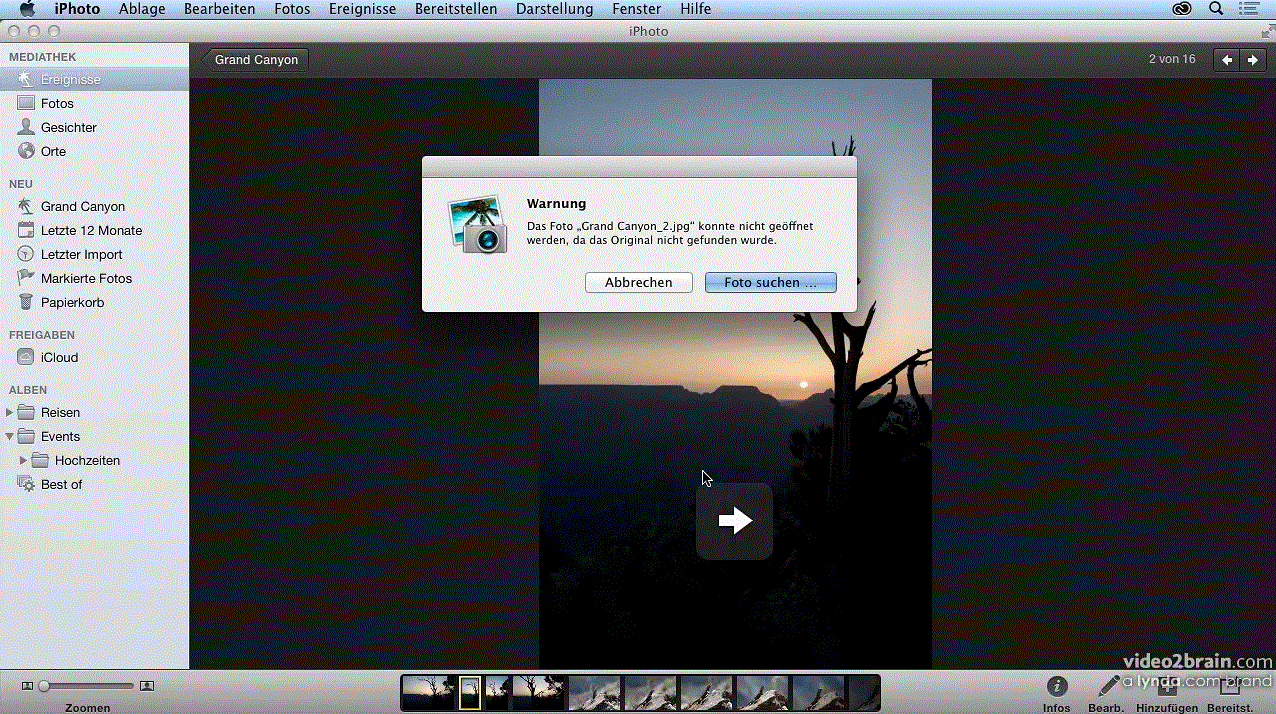This screenshot has width=1276, height=714.
Task: Select Letzter Import
Action: click(x=94, y=254)
